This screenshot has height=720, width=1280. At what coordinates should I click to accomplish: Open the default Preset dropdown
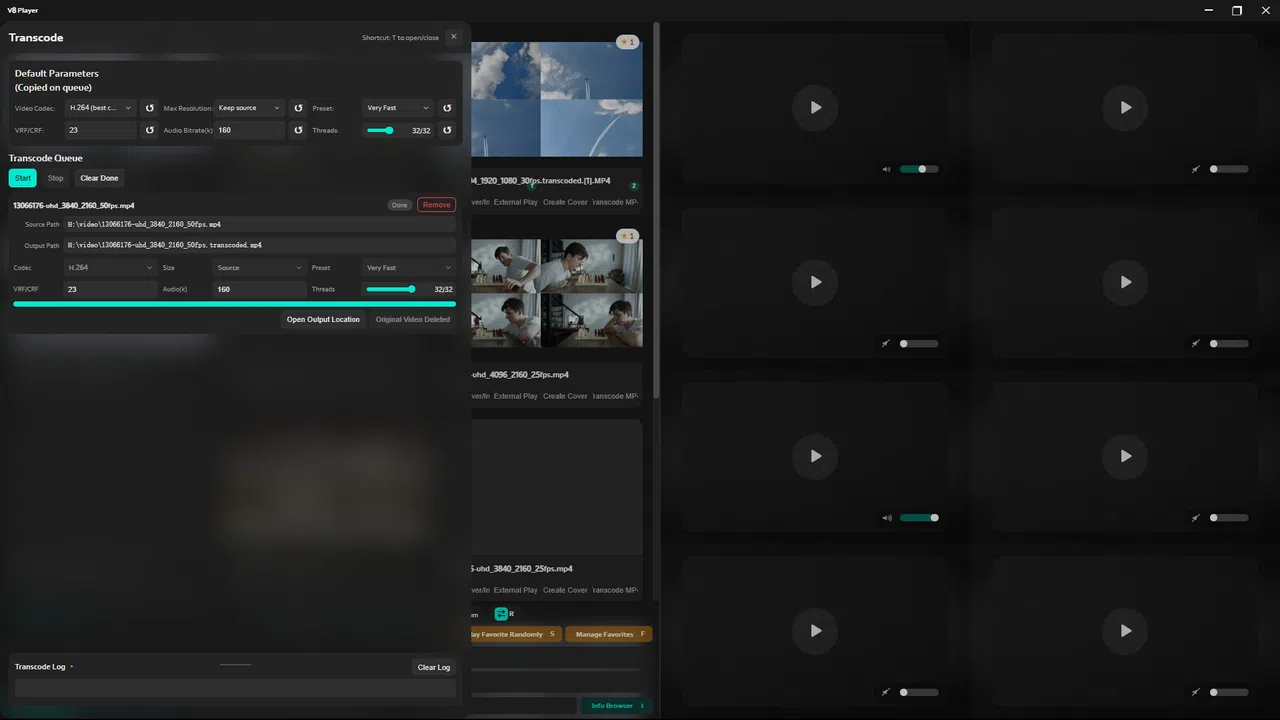(x=398, y=108)
